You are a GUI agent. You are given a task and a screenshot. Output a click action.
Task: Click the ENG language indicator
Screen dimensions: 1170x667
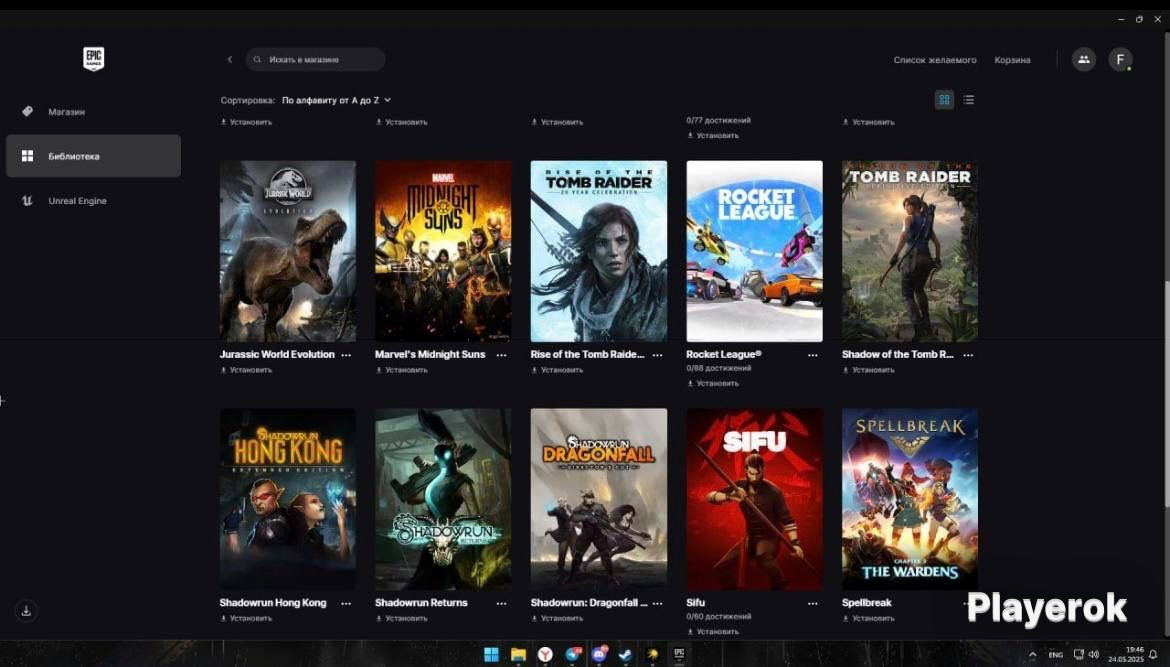(x=1056, y=654)
